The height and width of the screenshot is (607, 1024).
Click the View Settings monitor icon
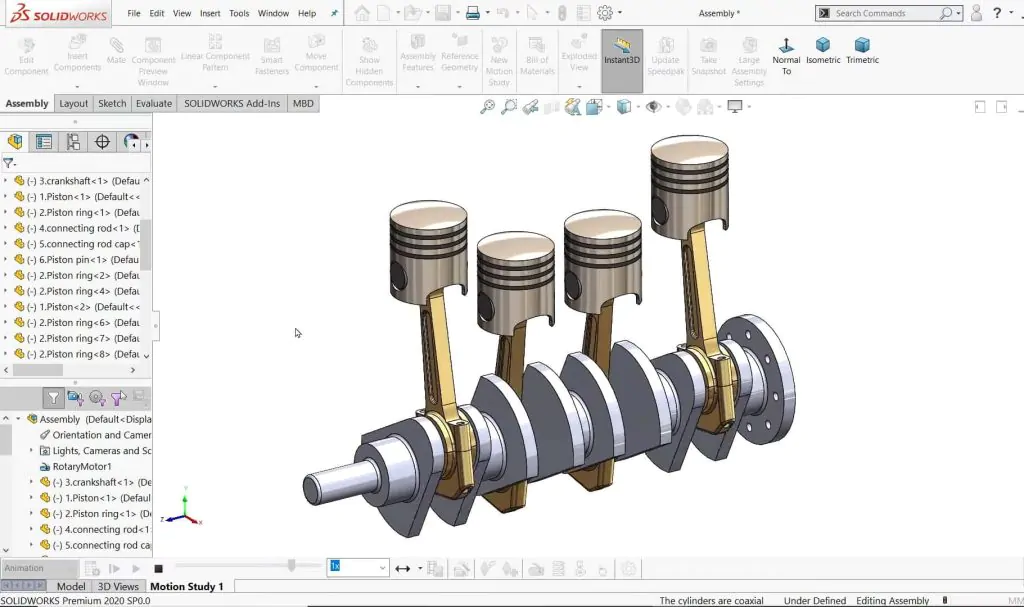[735, 107]
